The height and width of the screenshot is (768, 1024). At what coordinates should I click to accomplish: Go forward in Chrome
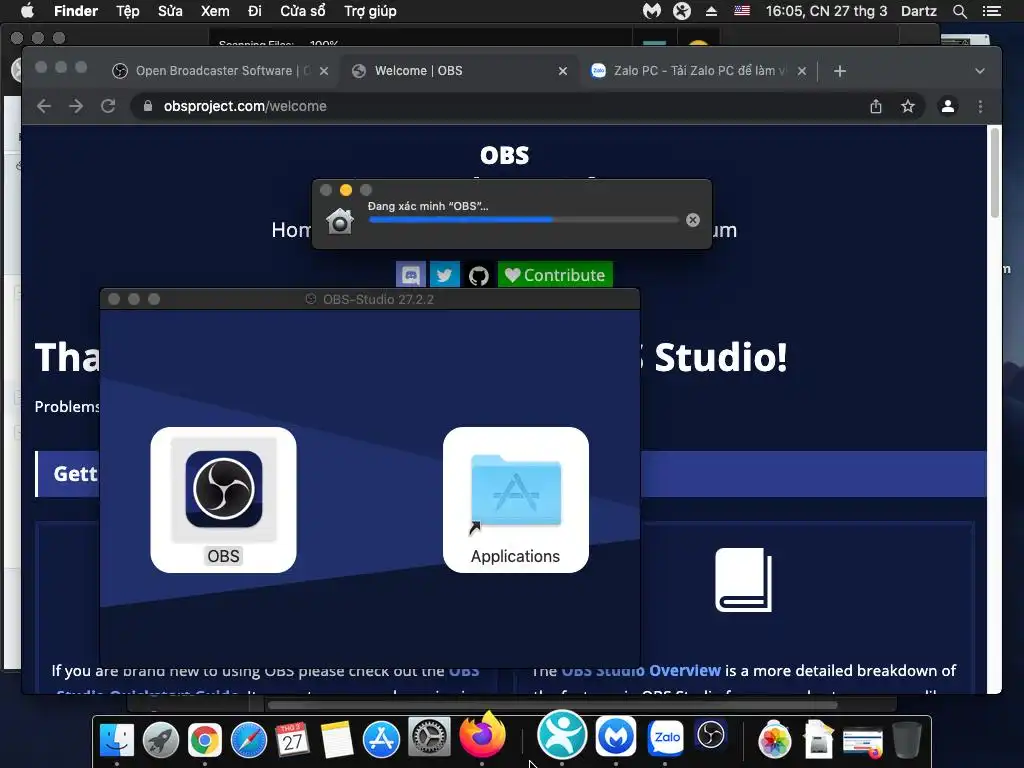(76, 106)
